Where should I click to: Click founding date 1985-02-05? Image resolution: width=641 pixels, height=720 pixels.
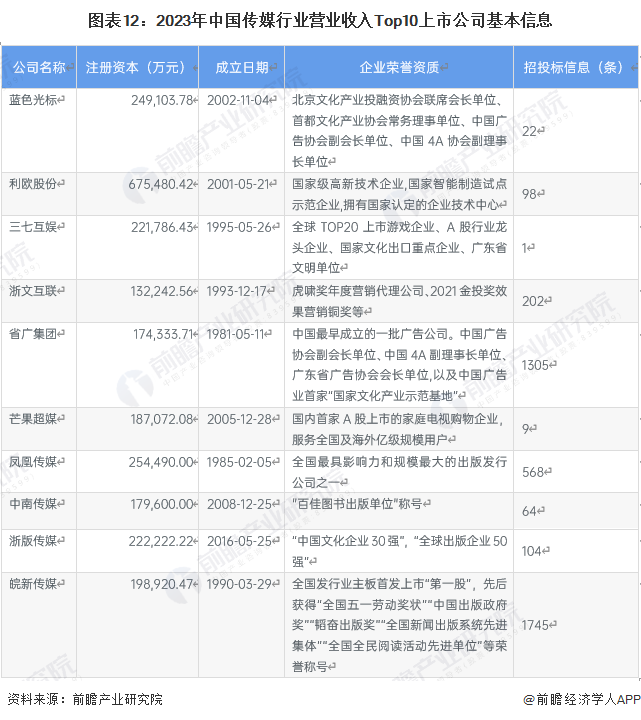pyautogui.click(x=239, y=462)
